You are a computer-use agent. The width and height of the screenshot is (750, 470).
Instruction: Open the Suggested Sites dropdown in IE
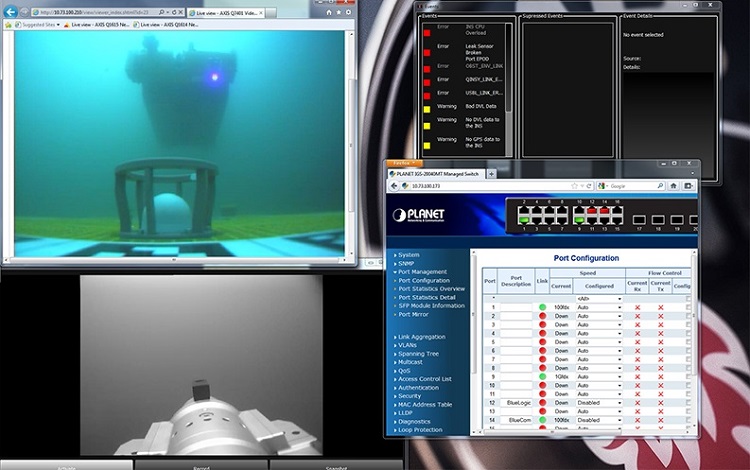point(38,25)
